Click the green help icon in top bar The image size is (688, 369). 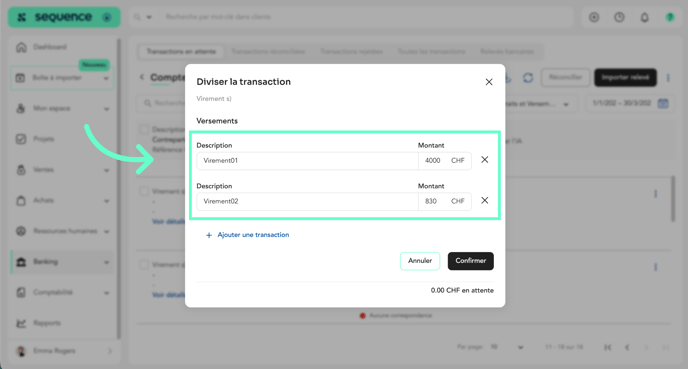pos(670,17)
